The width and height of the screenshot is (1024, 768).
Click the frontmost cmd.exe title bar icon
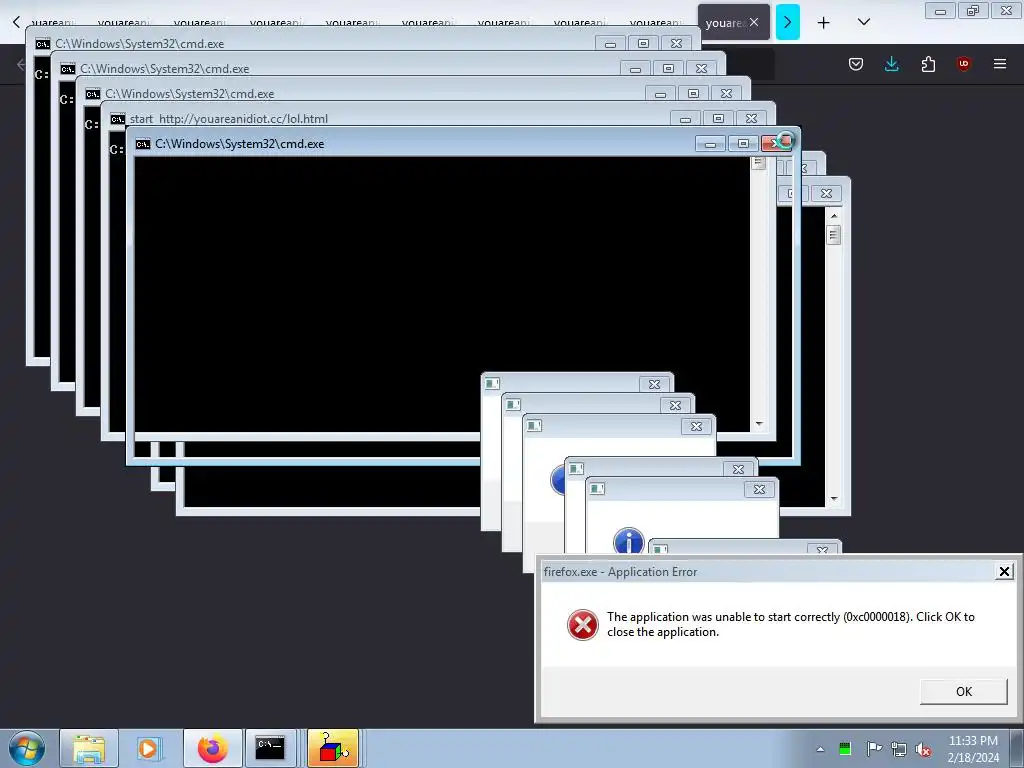pos(142,144)
